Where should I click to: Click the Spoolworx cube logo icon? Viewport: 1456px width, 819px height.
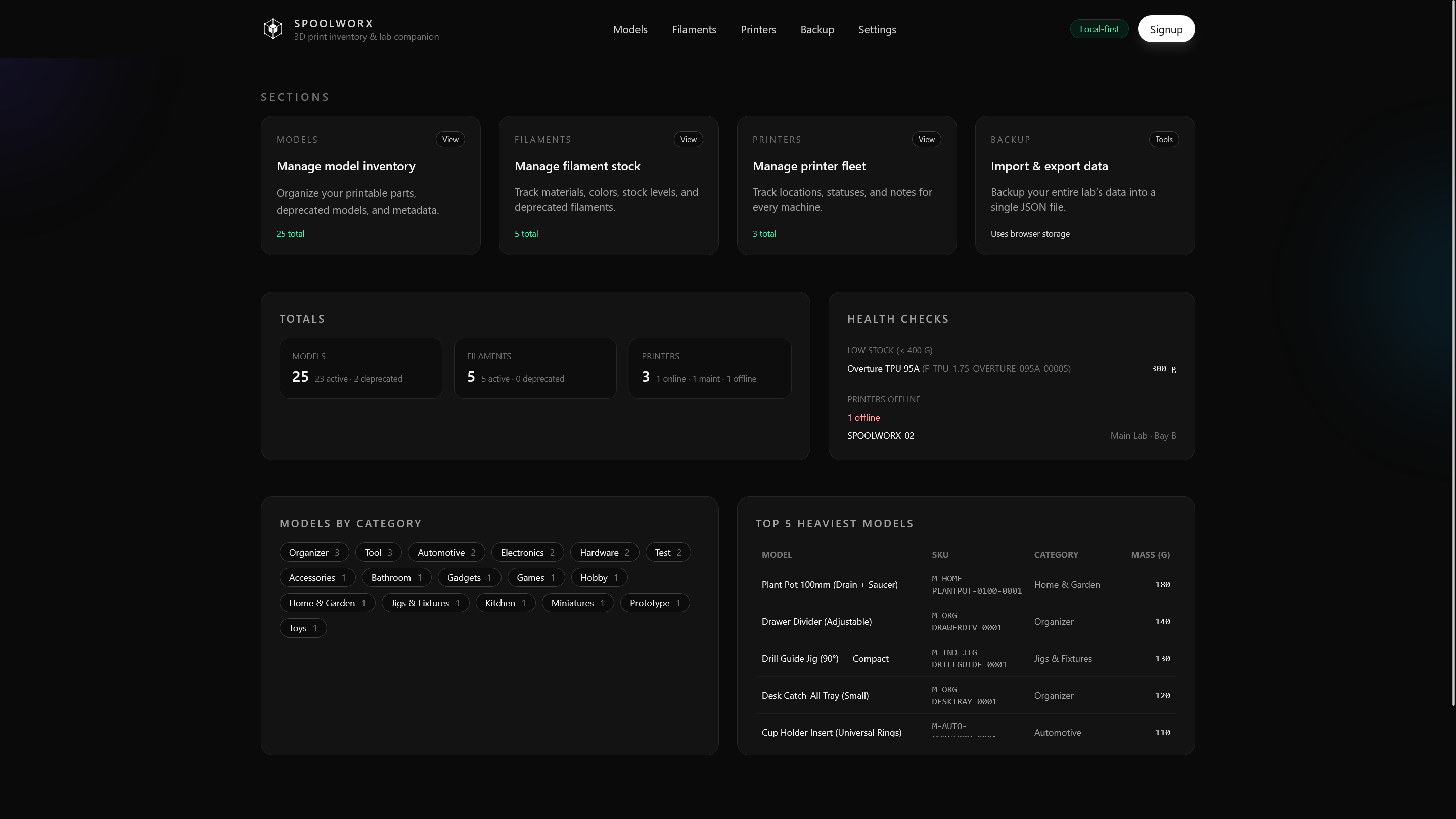(x=273, y=29)
